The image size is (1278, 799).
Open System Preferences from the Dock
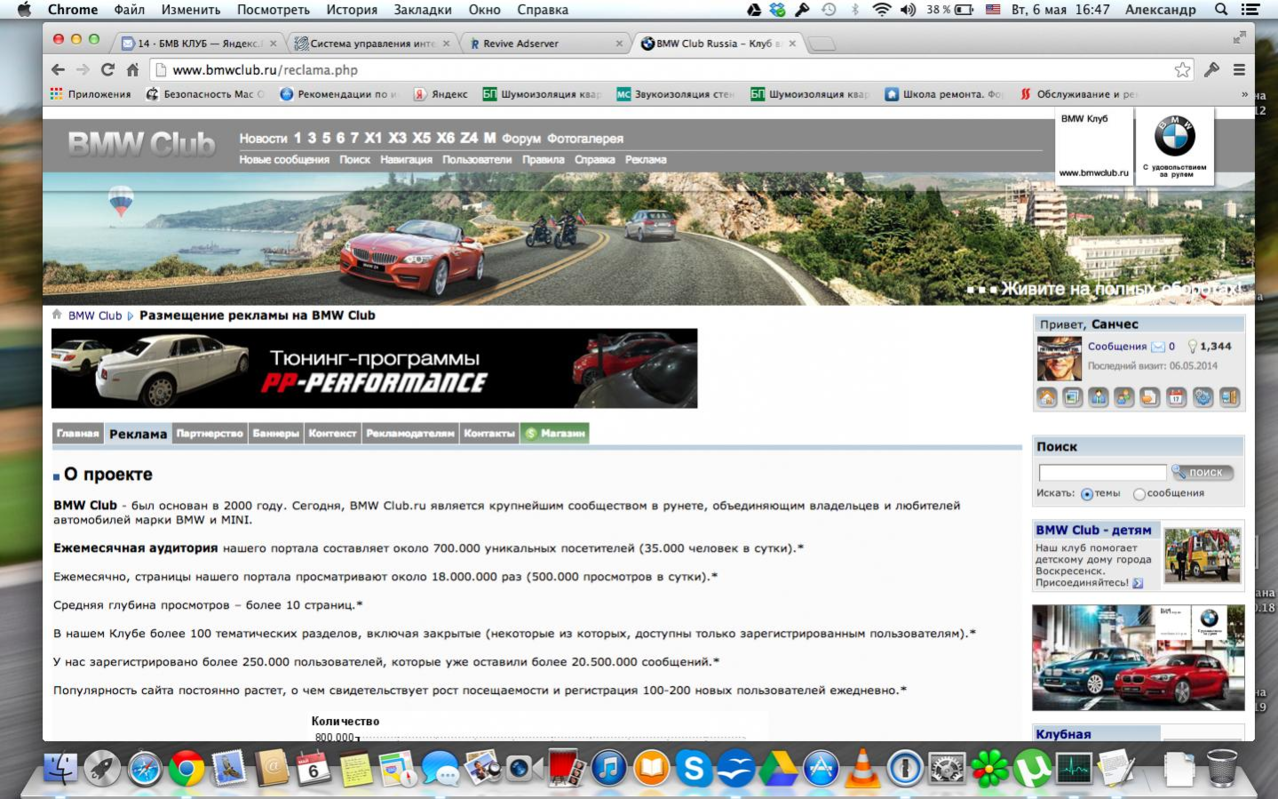click(946, 768)
